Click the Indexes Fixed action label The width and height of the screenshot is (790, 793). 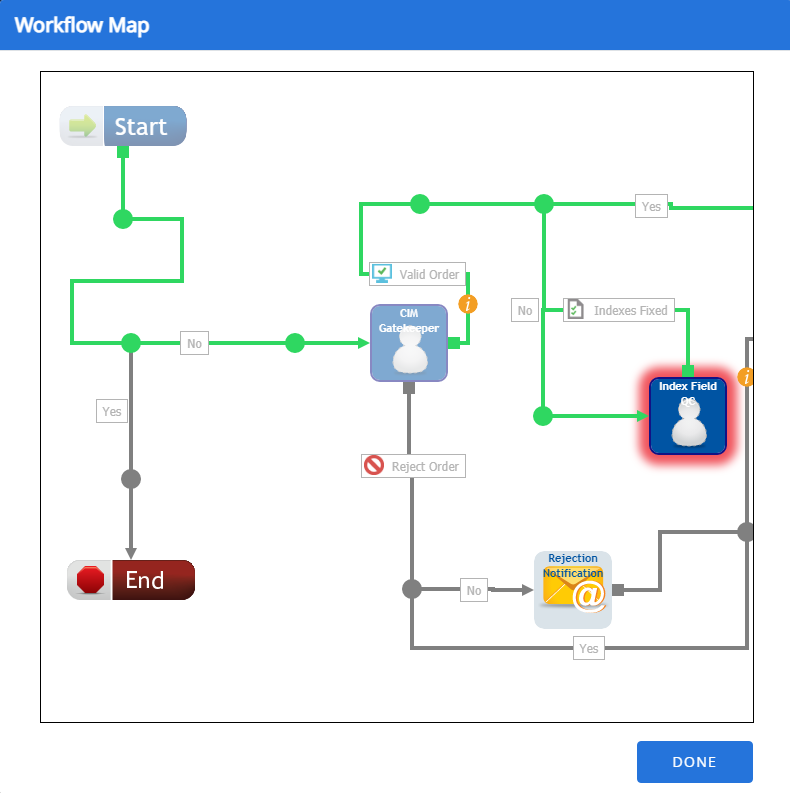[630, 310]
